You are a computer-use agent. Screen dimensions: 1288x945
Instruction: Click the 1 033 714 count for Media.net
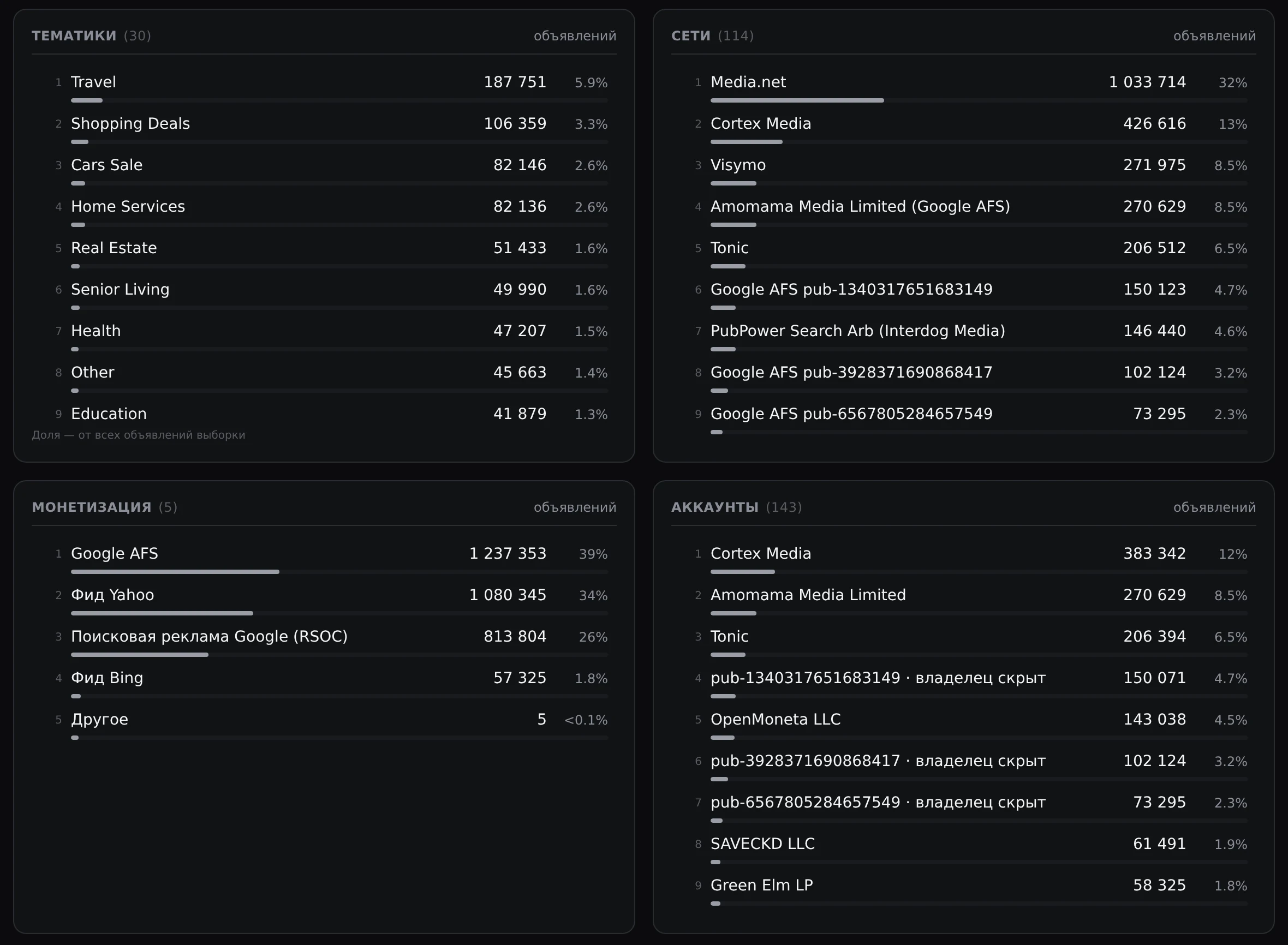click(x=1147, y=82)
